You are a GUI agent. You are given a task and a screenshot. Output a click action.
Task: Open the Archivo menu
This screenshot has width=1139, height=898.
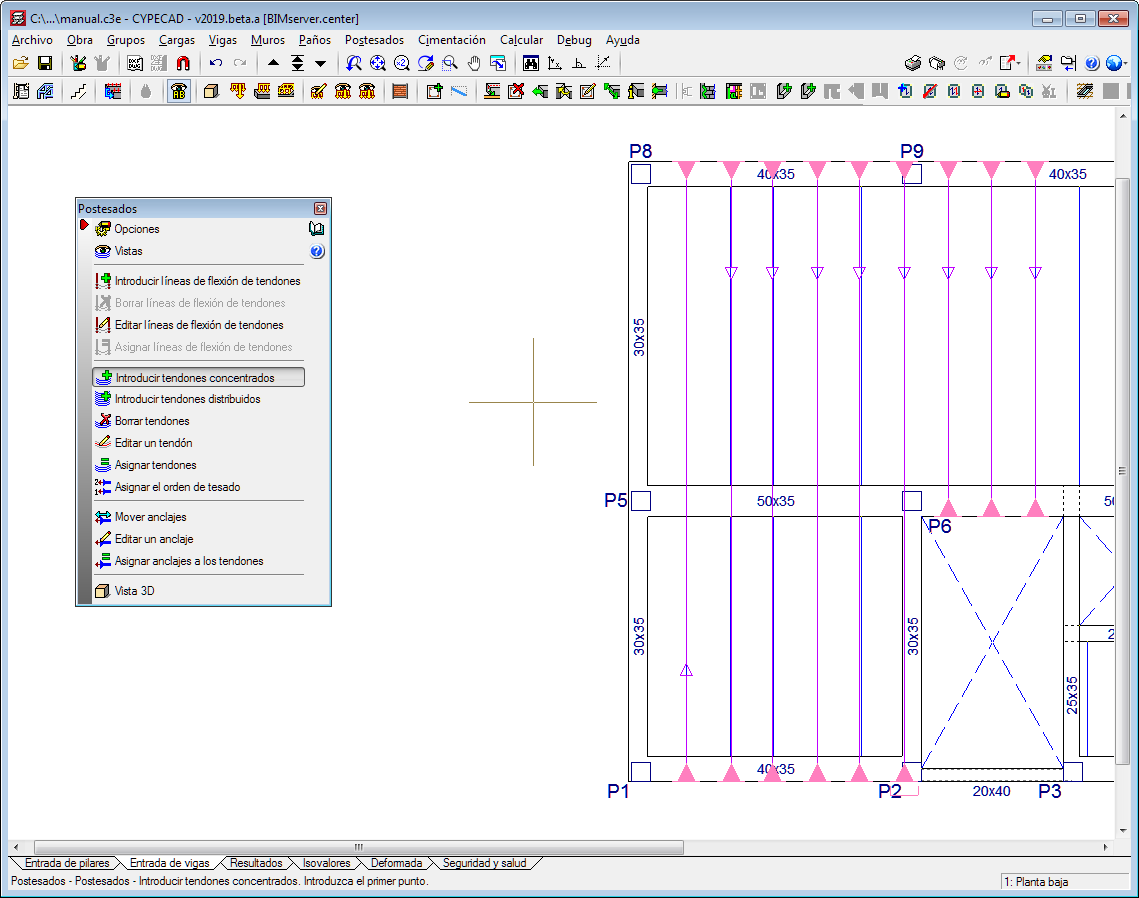[32, 40]
